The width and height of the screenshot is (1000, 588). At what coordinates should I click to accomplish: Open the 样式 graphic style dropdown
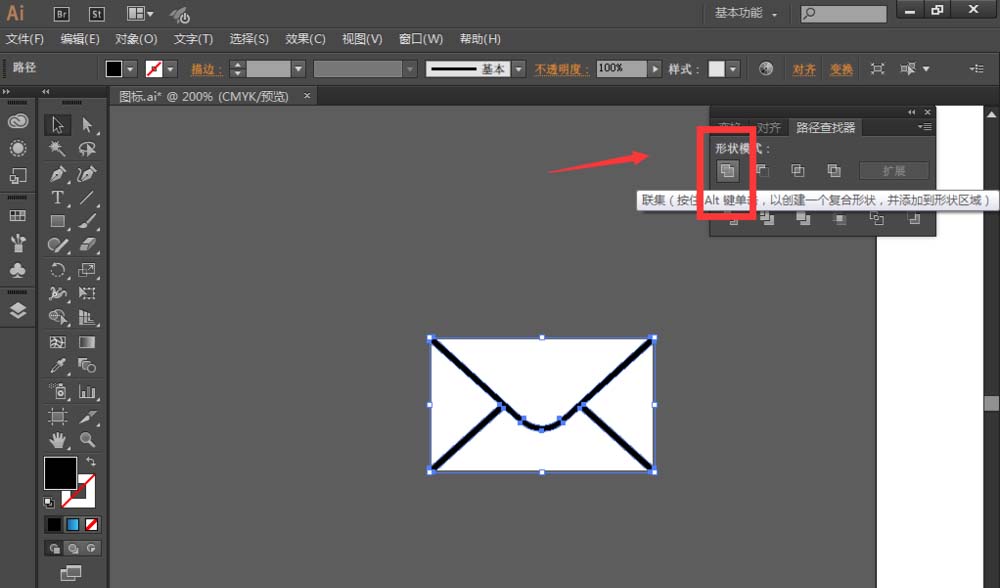pyautogui.click(x=733, y=69)
